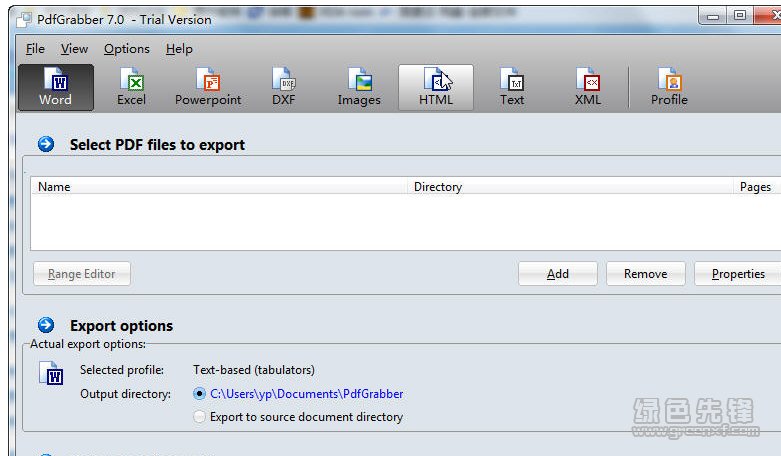Image resolution: width=781 pixels, height=456 pixels.
Task: Select the Excel export format
Action: 131,88
